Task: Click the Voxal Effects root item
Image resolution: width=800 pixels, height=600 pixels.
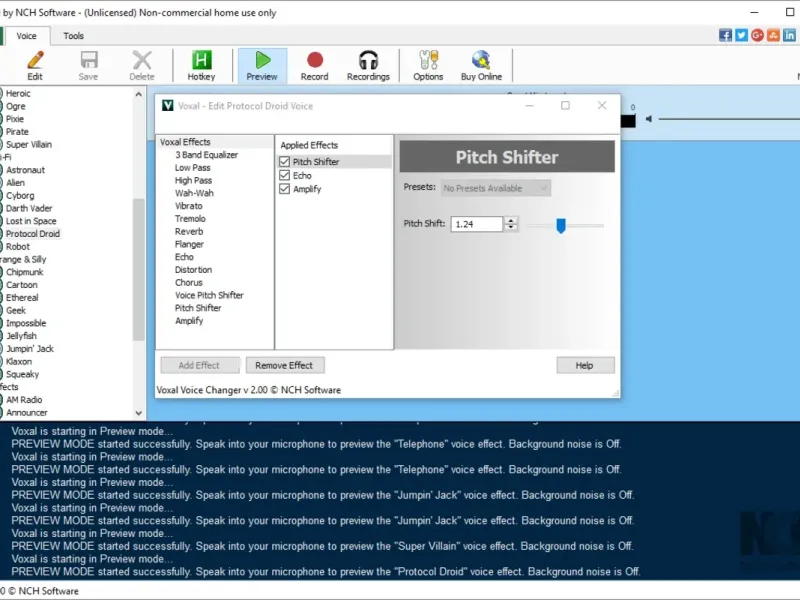Action: pyautogui.click(x=185, y=142)
